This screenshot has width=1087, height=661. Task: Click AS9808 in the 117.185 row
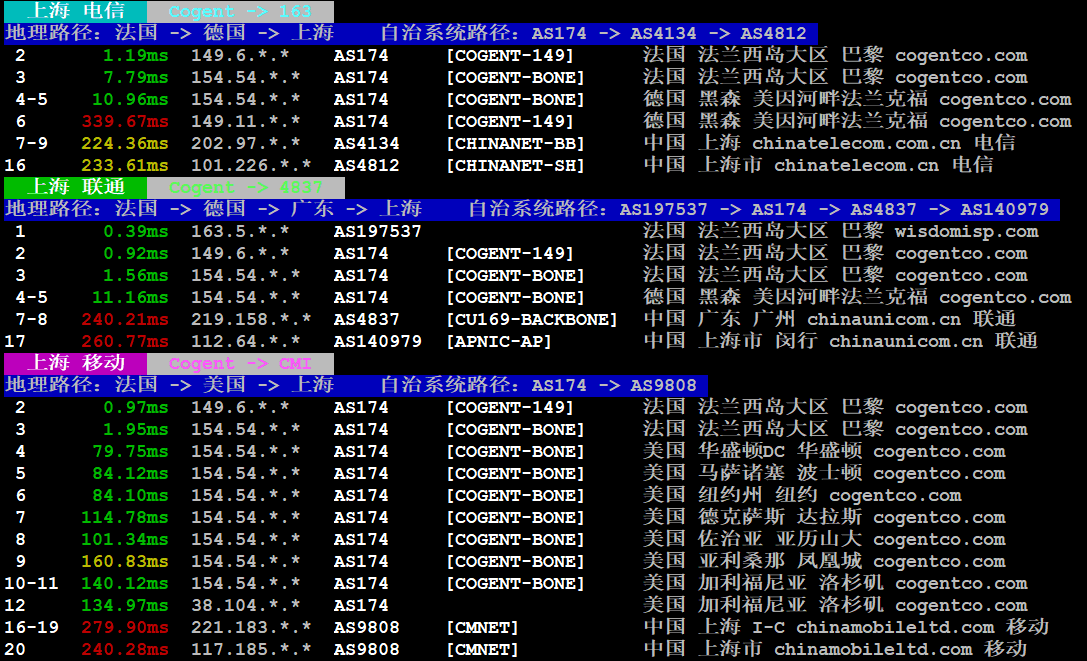point(366,650)
